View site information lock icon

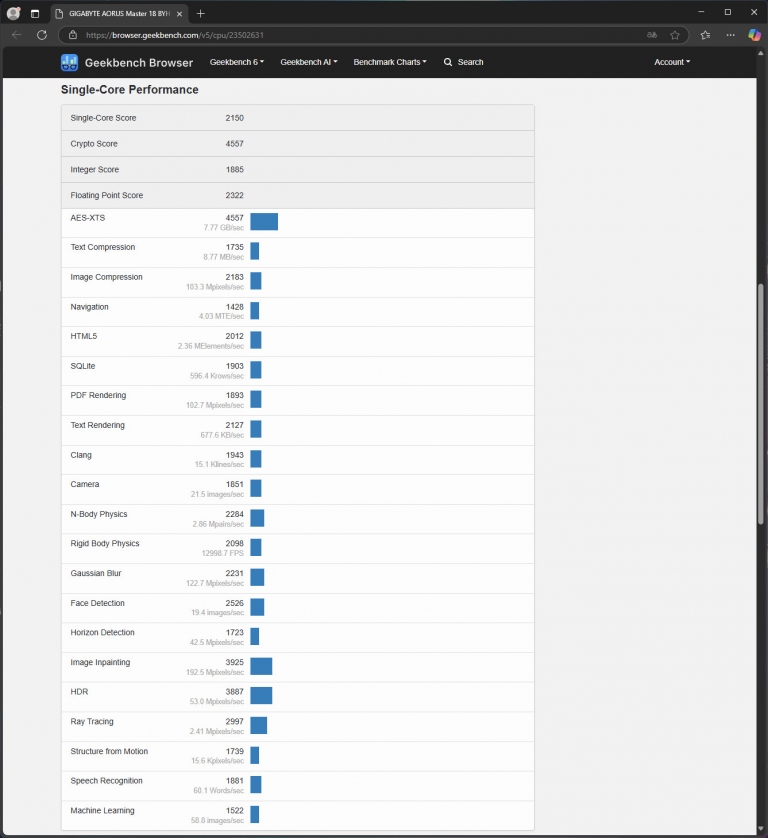(73, 35)
